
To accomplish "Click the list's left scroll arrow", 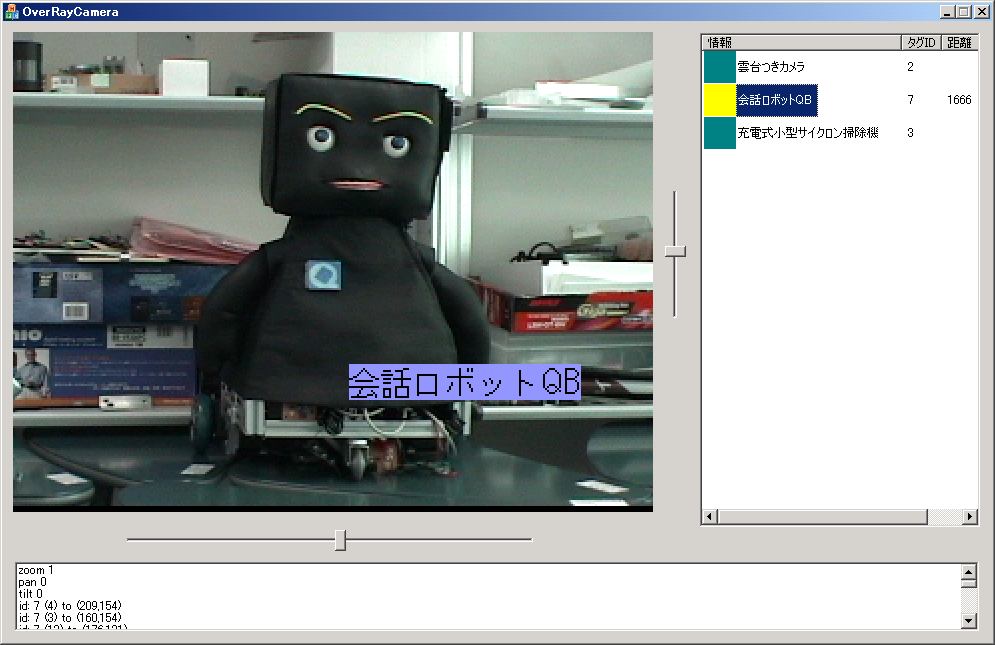I will click(x=710, y=517).
